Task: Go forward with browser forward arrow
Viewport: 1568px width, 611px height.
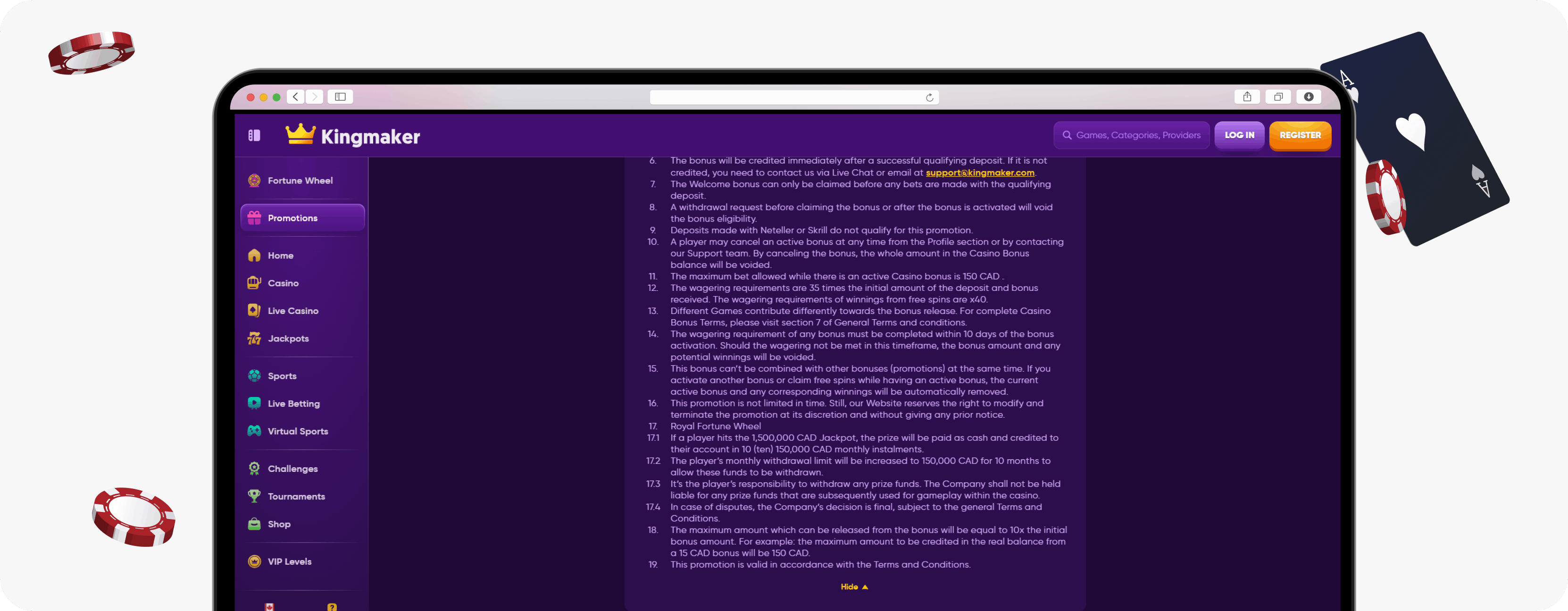Action: tap(315, 97)
